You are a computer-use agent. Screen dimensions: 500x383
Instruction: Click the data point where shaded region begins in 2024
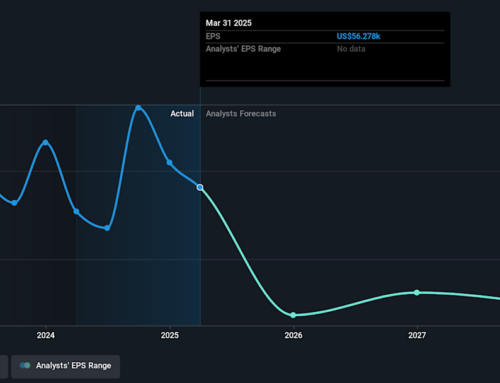click(76, 211)
